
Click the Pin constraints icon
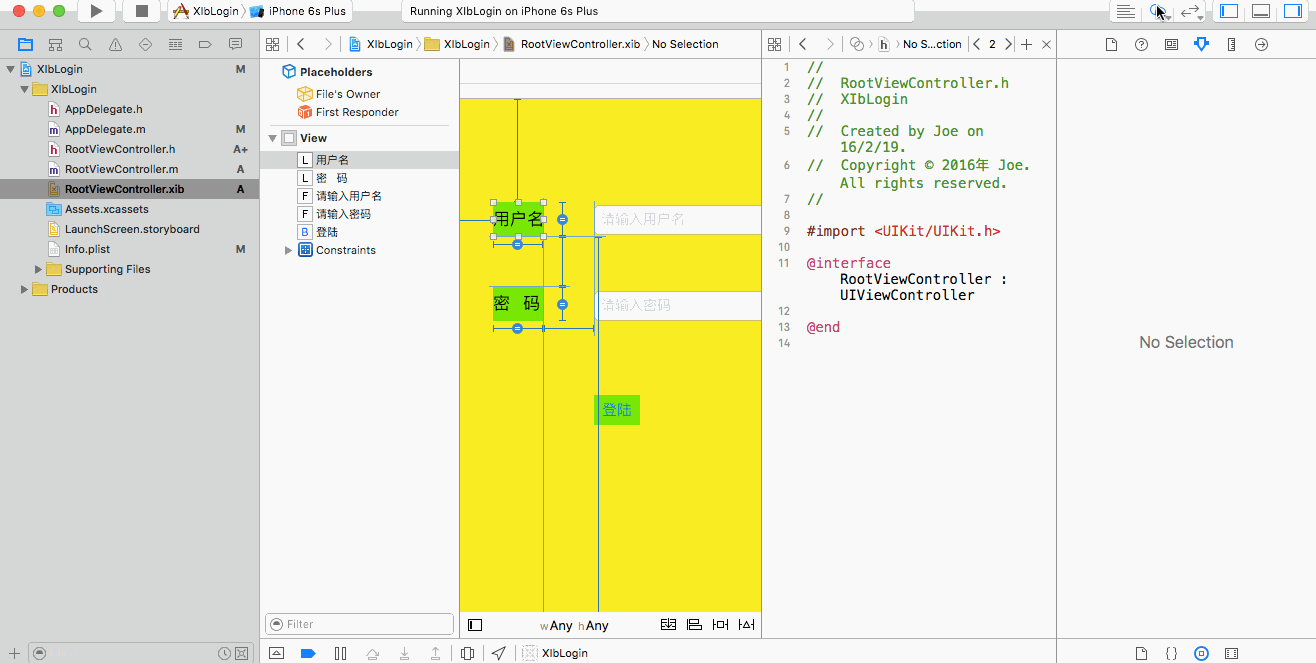pyautogui.click(x=720, y=625)
